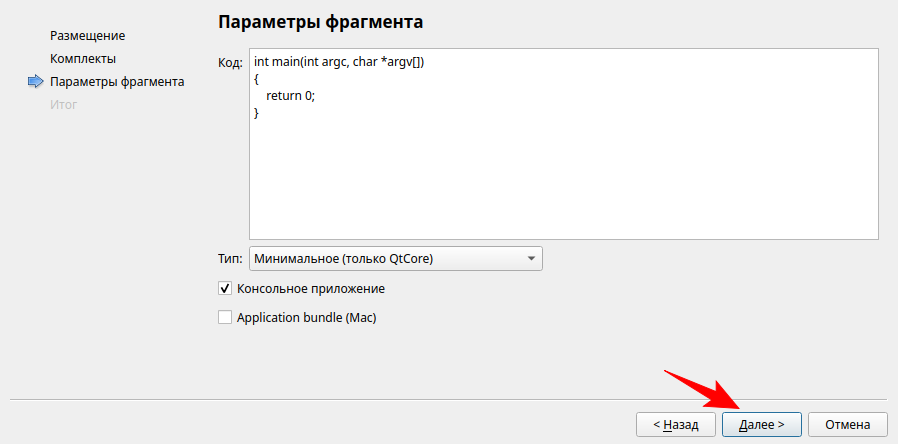Uncheck the Консольное приложение checkbox

click(225, 288)
